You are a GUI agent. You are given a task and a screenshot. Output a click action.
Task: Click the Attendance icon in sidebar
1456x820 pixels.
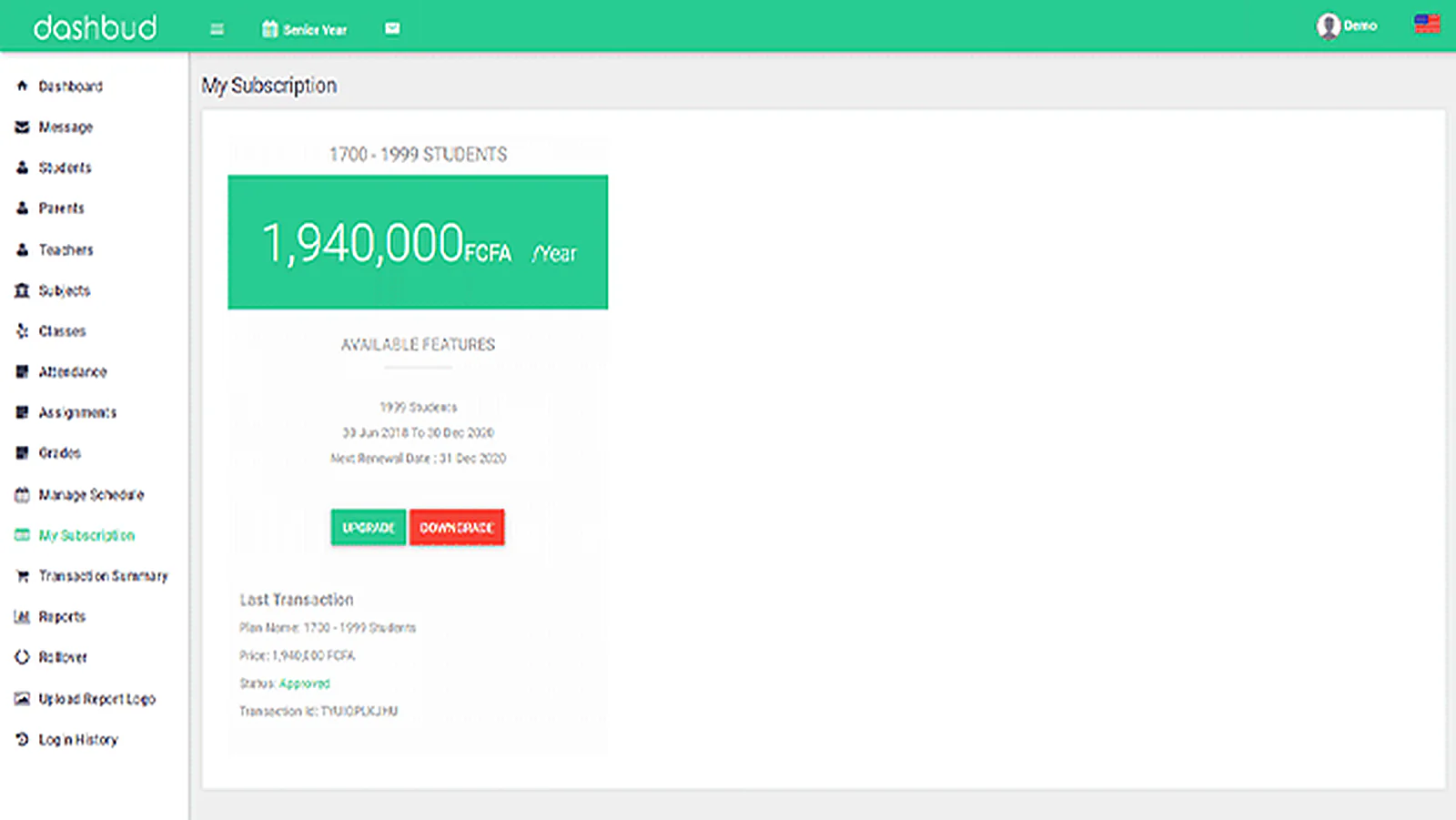point(22,371)
